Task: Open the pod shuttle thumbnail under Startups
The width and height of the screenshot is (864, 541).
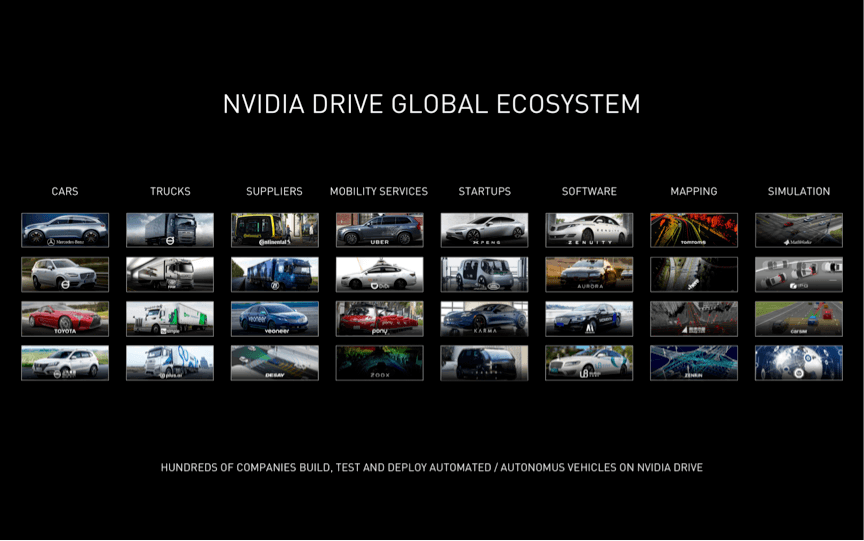Action: (484, 274)
